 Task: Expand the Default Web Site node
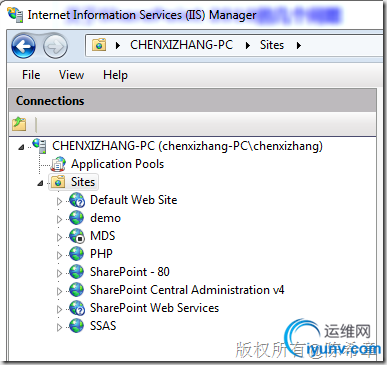[59, 201]
